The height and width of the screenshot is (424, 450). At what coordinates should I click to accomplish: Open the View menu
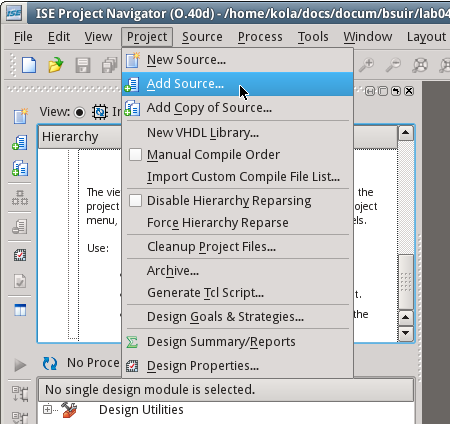pos(98,37)
